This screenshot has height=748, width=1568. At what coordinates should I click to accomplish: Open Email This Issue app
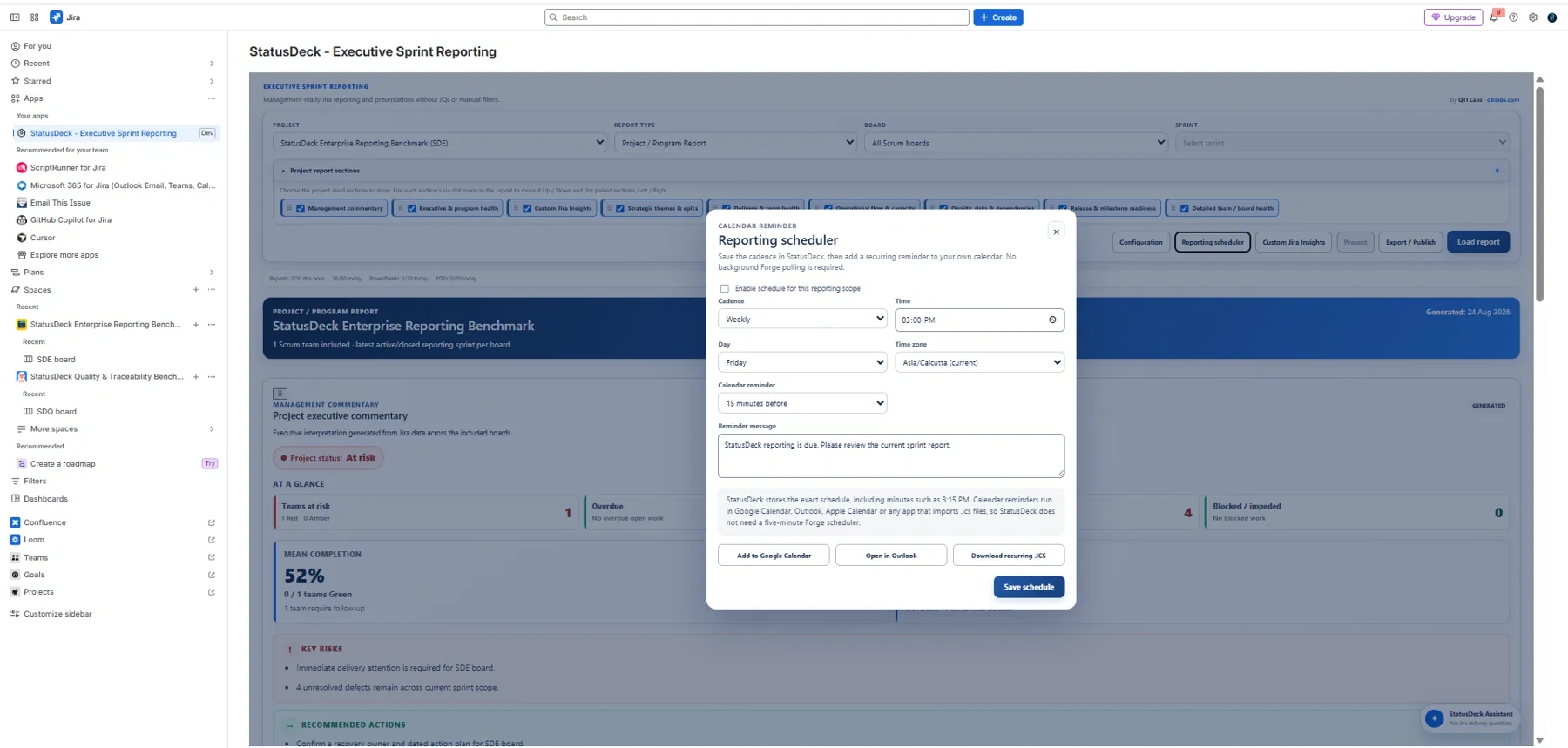(60, 203)
